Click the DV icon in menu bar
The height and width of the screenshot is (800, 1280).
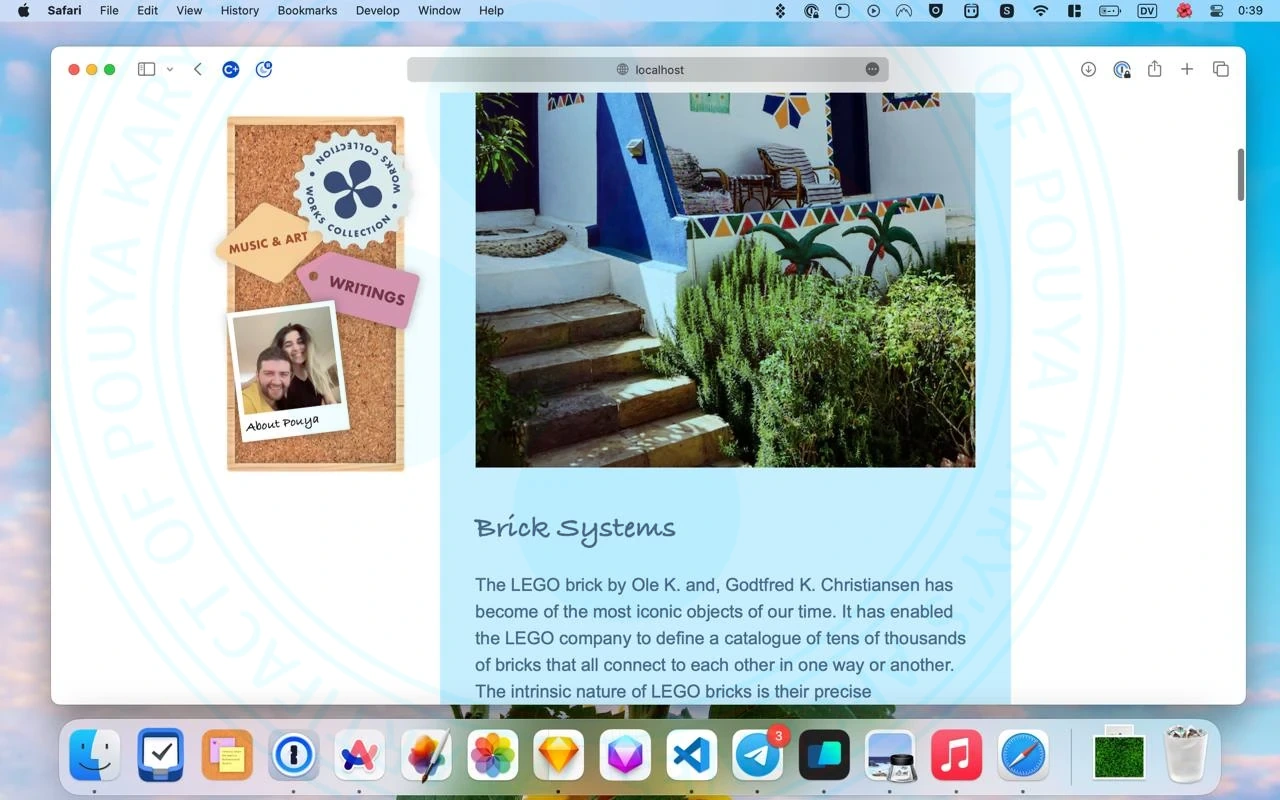click(1147, 10)
